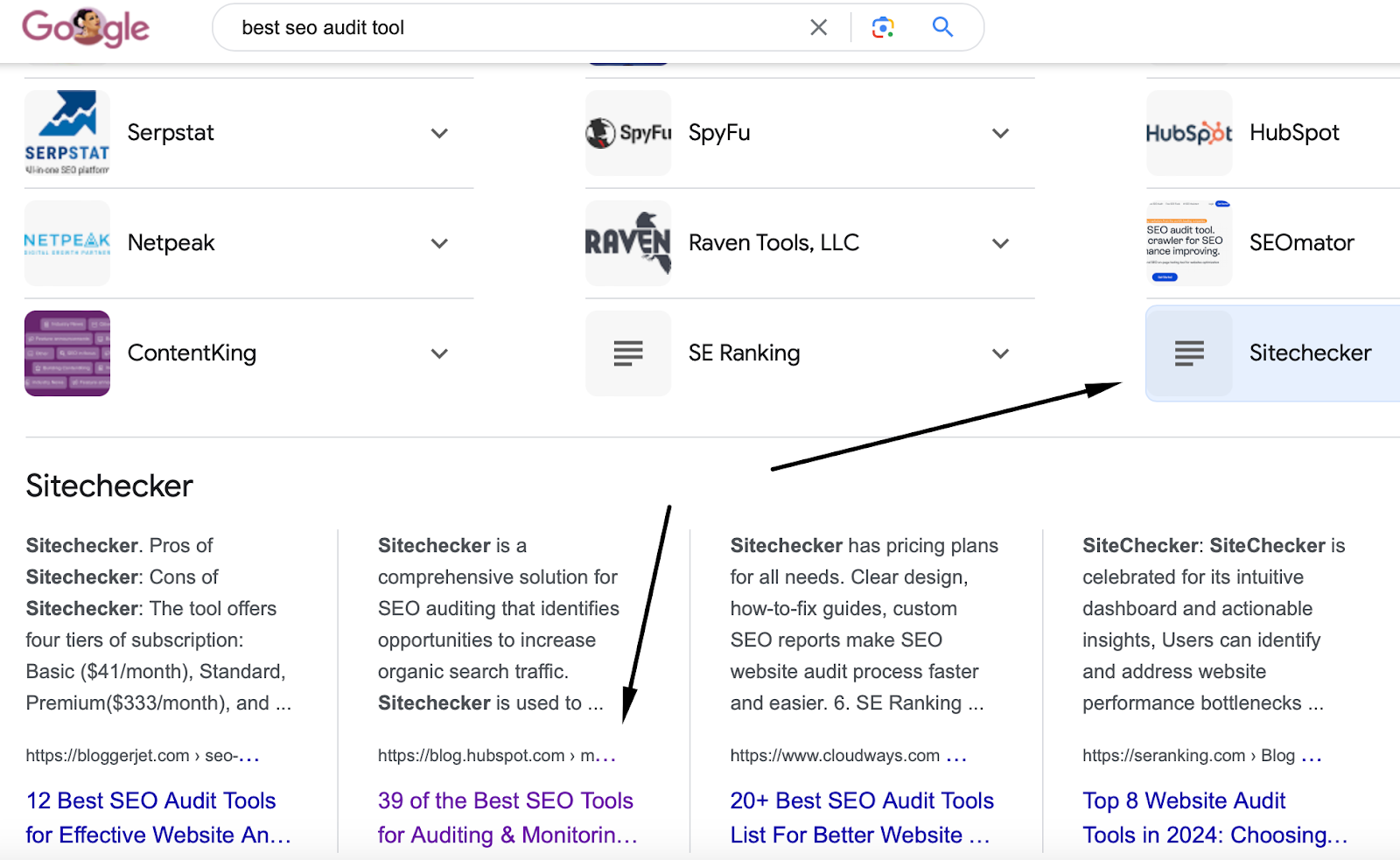Select the HubSpot entry label
The image size is (1400, 860).
click(1294, 133)
